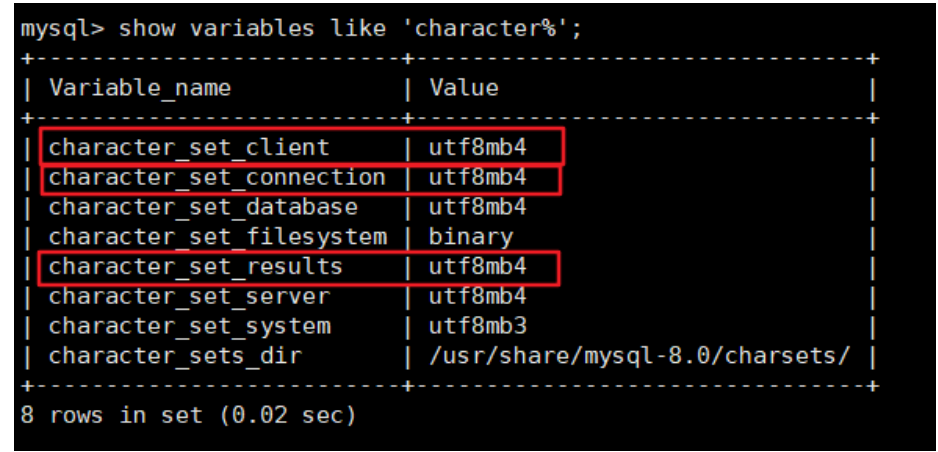938x452 pixels.
Task: Click the 8 rows in set summary
Action: (x=188, y=415)
